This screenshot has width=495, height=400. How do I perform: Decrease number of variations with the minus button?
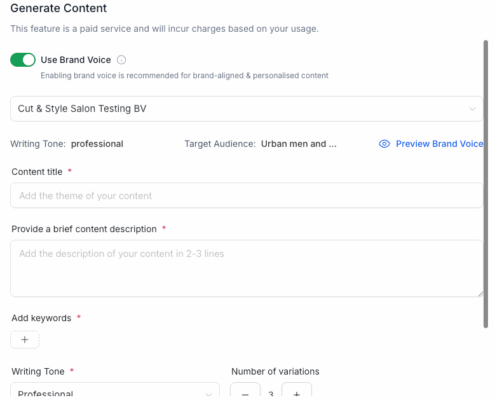pos(245,391)
